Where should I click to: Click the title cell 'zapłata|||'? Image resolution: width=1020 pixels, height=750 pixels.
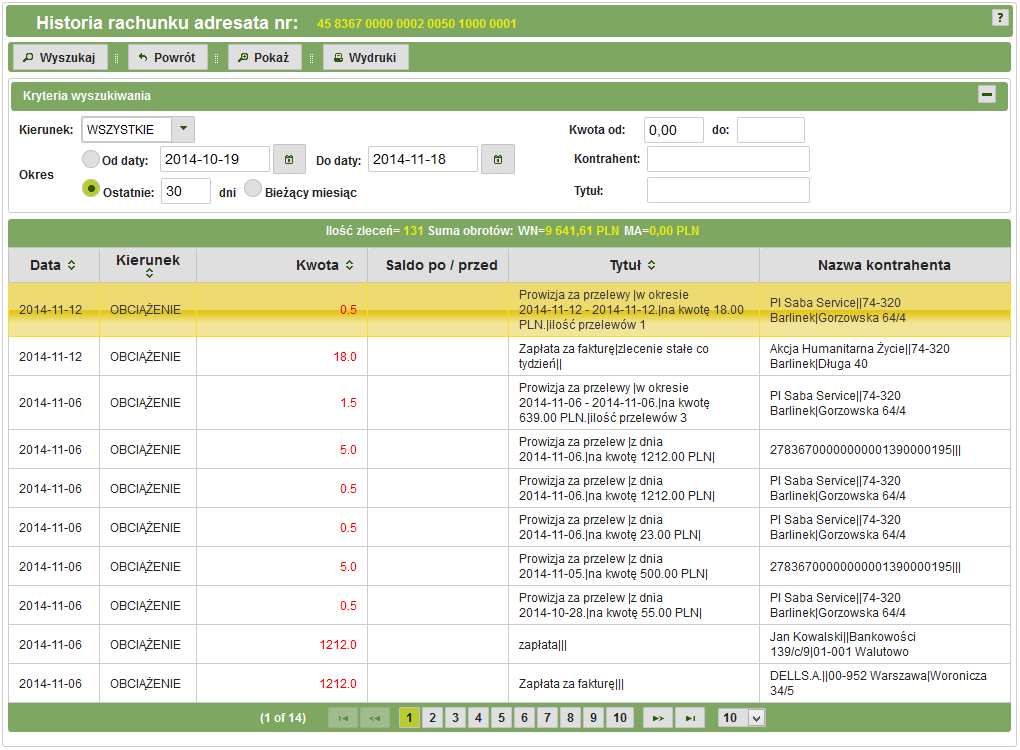(543, 645)
